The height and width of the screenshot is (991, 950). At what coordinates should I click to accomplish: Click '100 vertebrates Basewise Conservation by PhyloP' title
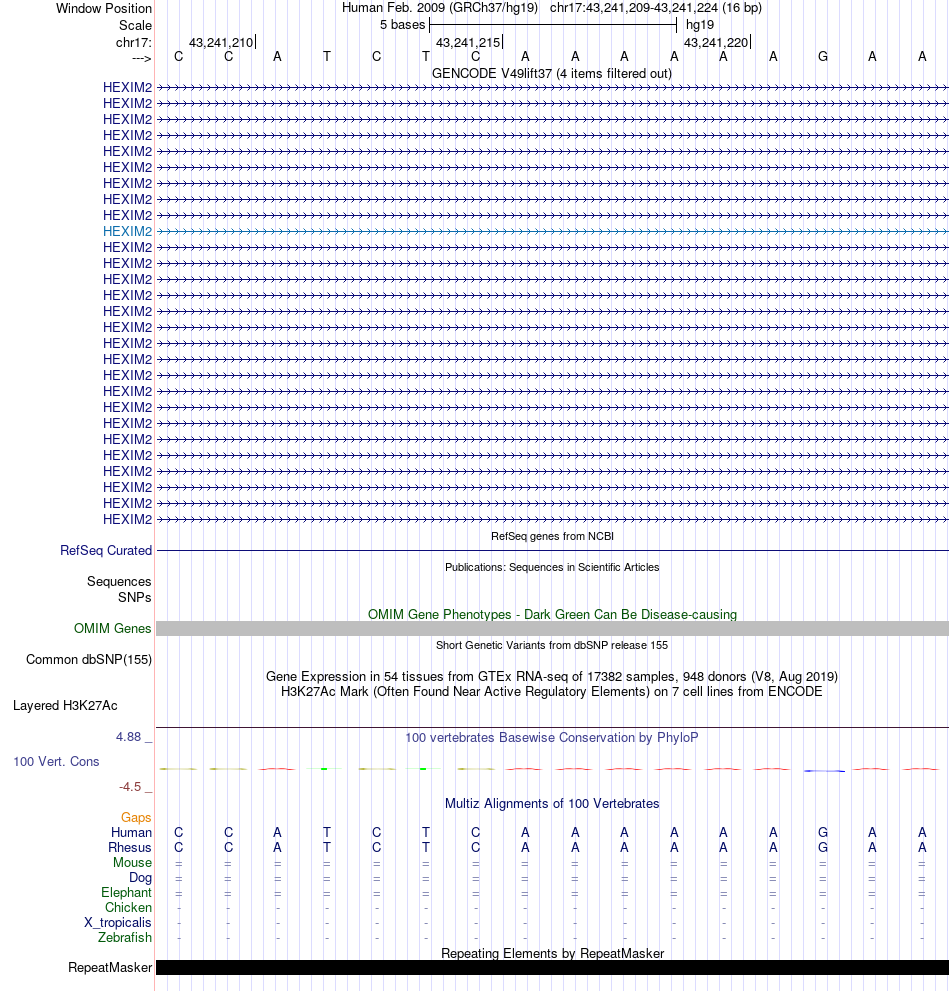tap(552, 738)
